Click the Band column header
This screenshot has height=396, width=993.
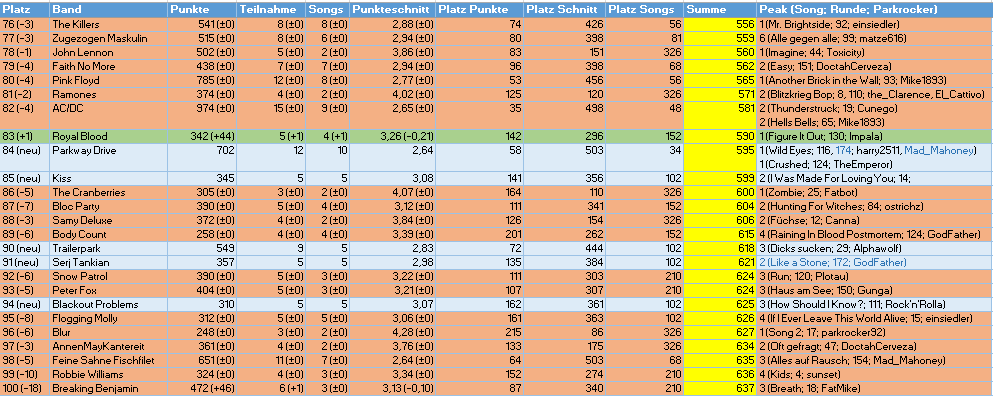pos(108,10)
